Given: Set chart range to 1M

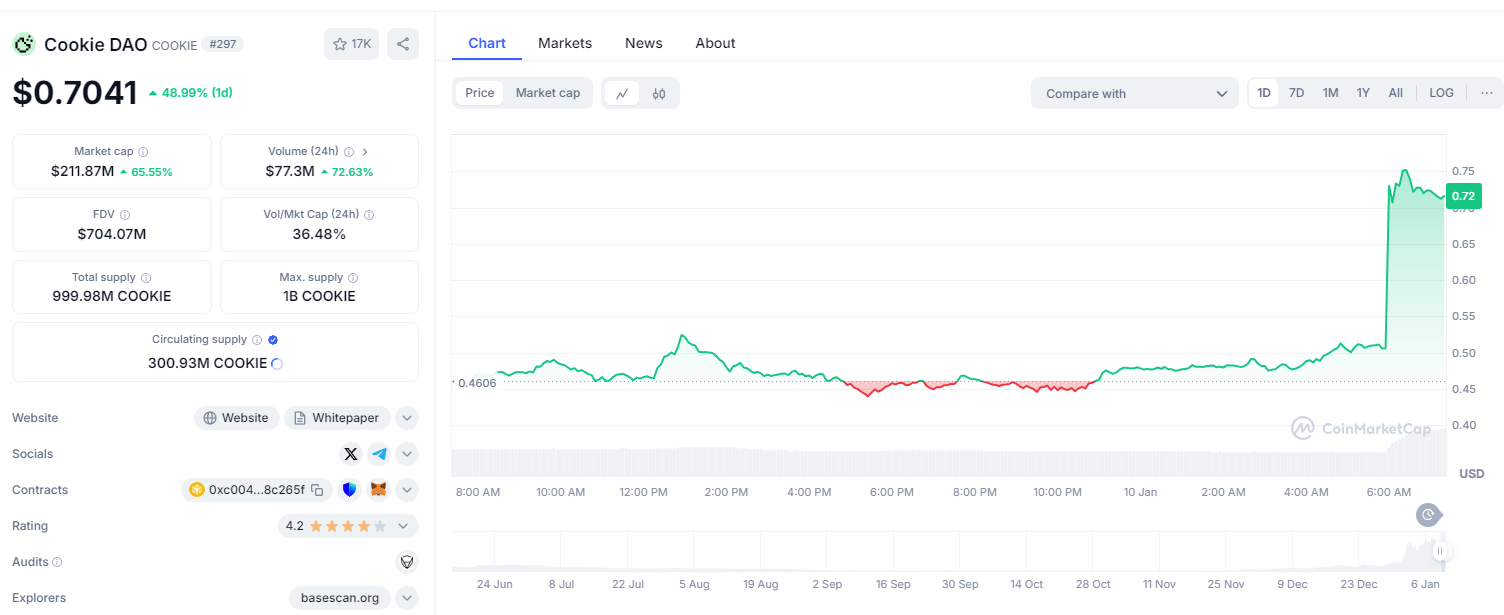Looking at the screenshot, I should point(1331,93).
